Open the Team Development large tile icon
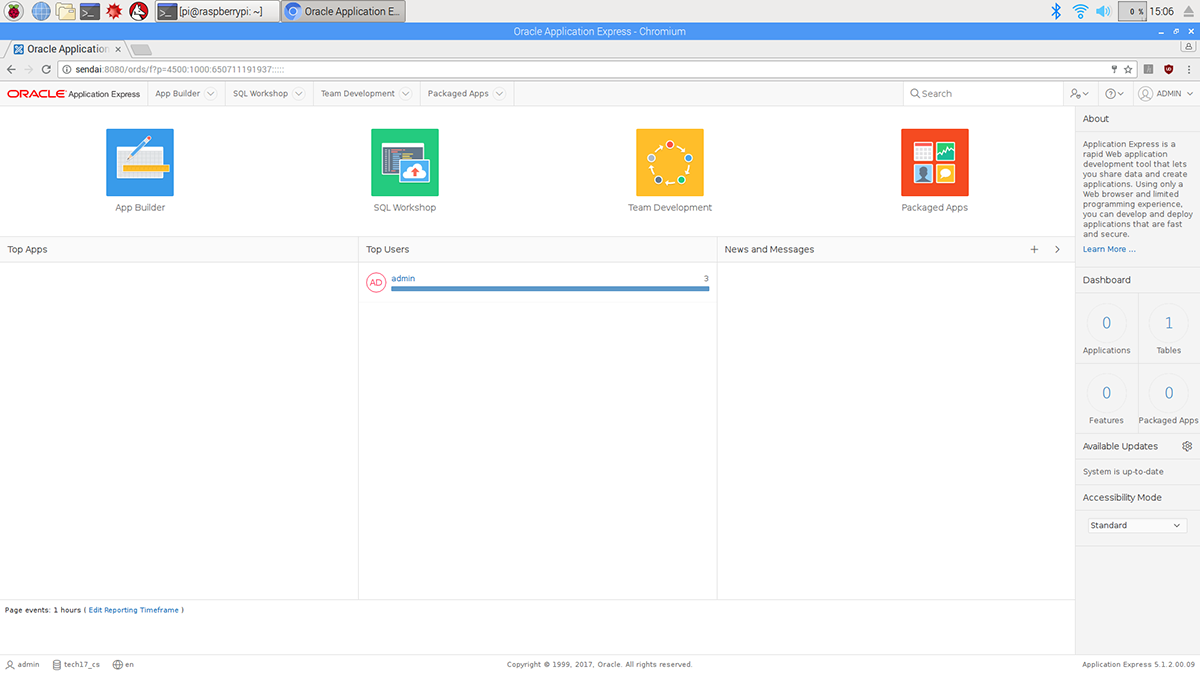Viewport: 1200px width, 675px height. coord(670,162)
